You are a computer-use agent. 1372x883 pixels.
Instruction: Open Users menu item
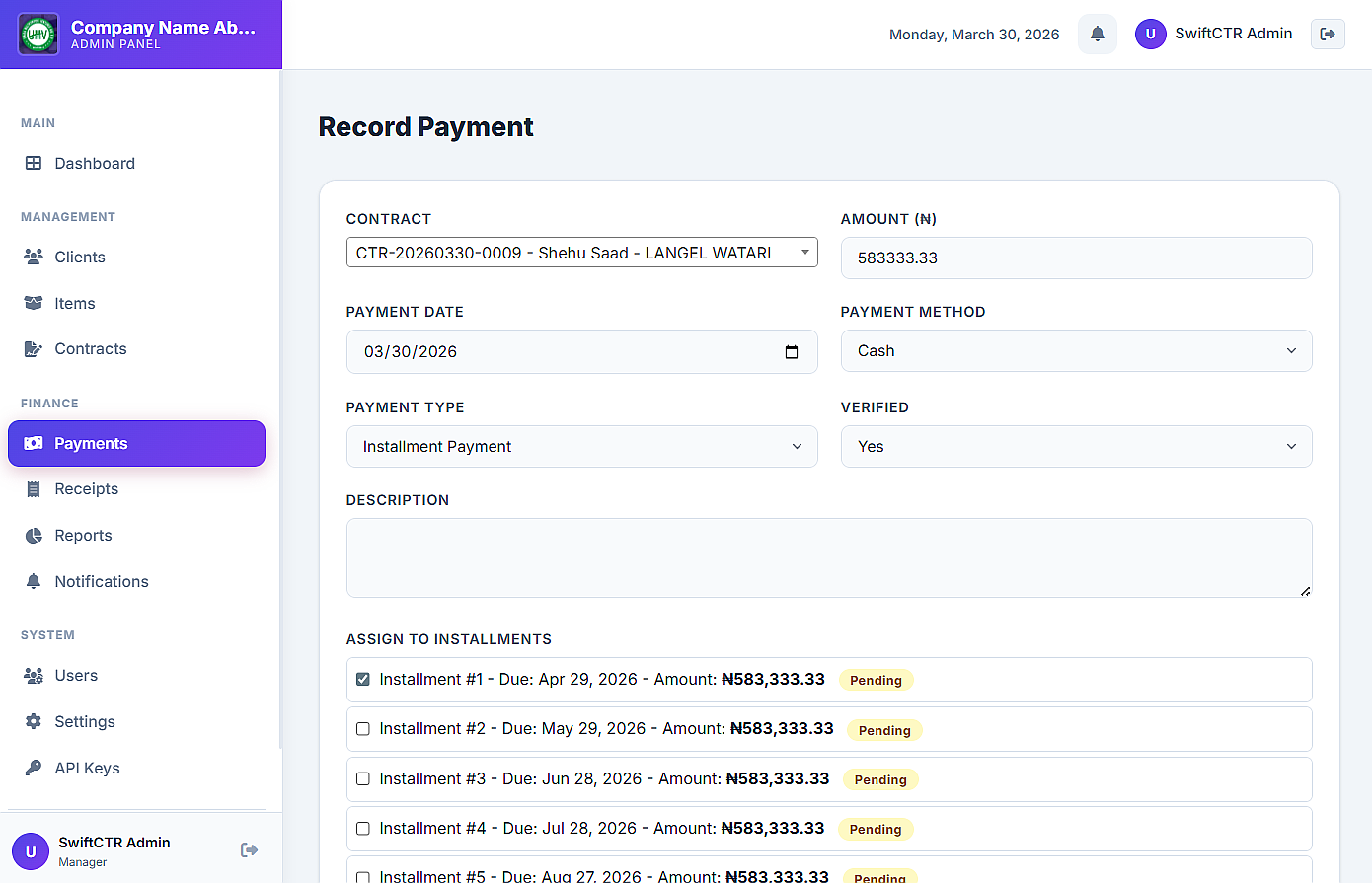point(136,676)
